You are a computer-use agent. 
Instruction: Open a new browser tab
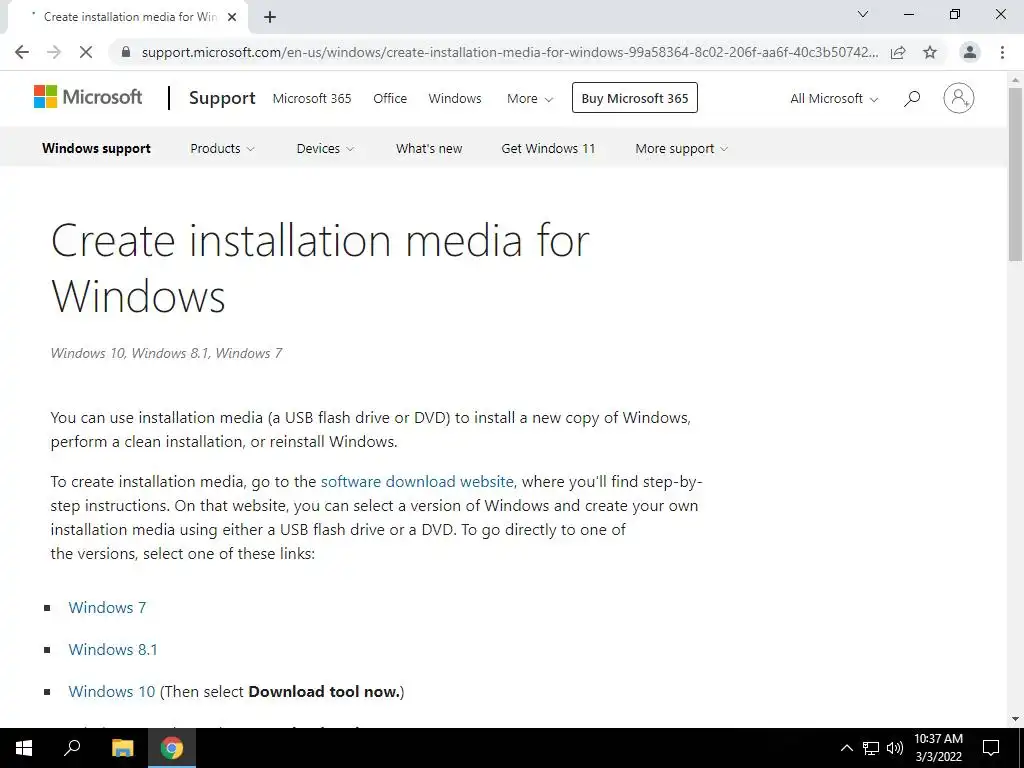point(270,17)
